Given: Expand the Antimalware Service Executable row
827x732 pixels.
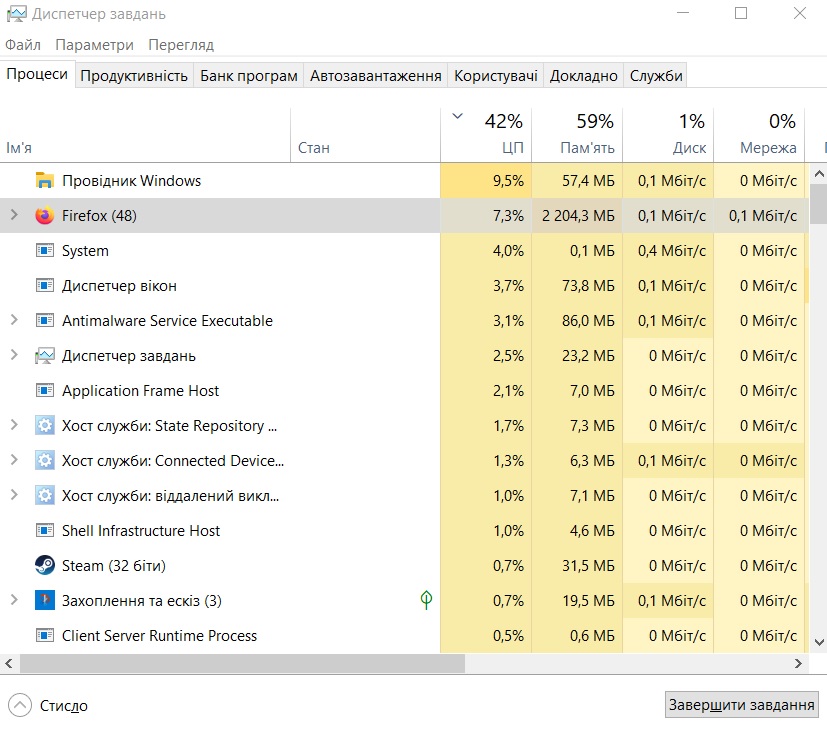Looking at the screenshot, I should coord(14,320).
